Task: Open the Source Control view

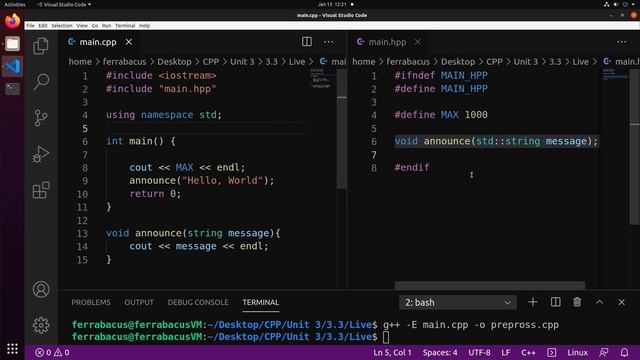Action: point(41,118)
